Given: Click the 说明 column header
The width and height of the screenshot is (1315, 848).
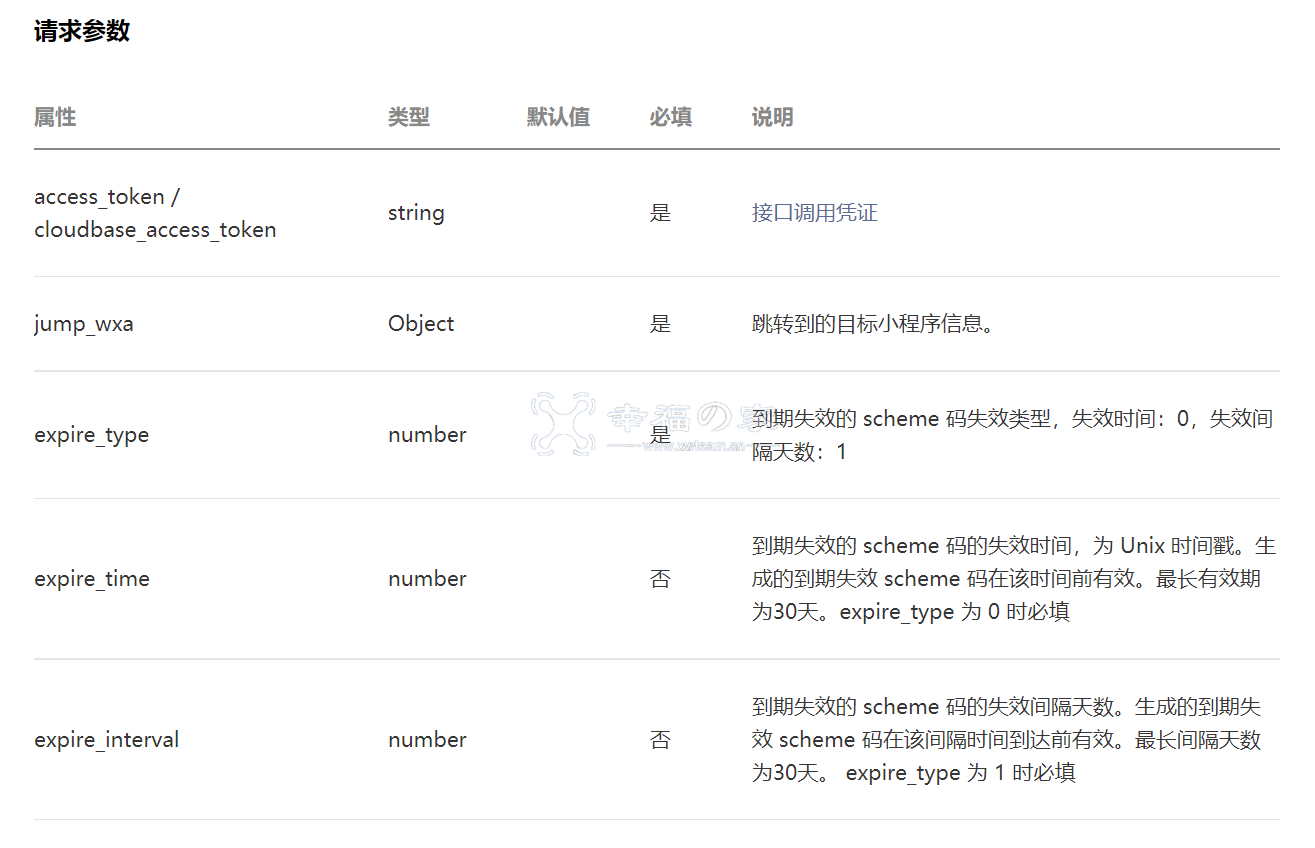Looking at the screenshot, I should coord(772,117).
